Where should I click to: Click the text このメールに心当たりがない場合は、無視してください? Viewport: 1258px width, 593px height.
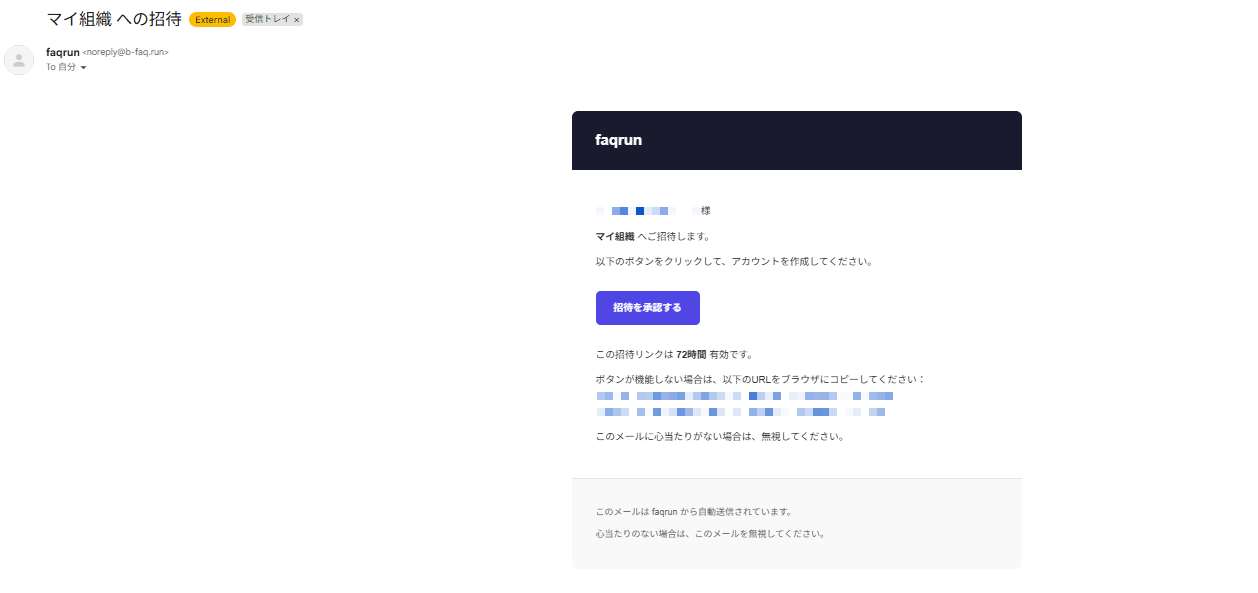pos(720,437)
